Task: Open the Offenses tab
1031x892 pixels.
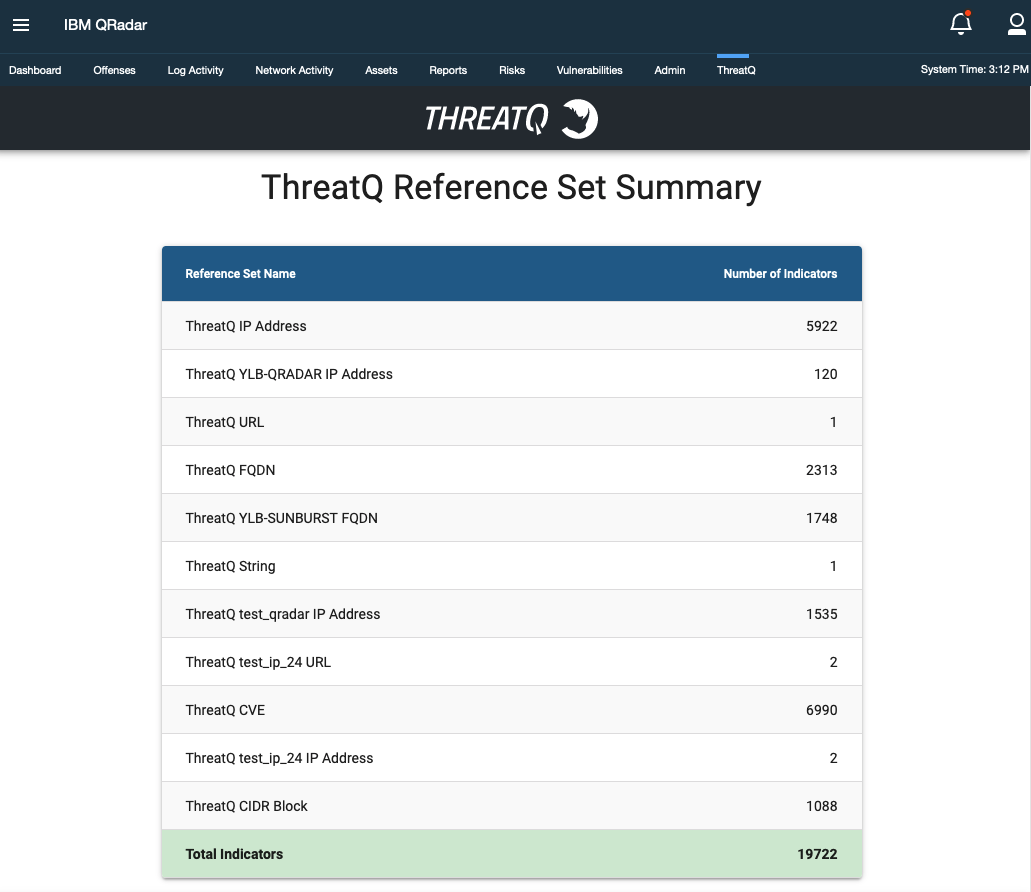Action: tap(114, 70)
